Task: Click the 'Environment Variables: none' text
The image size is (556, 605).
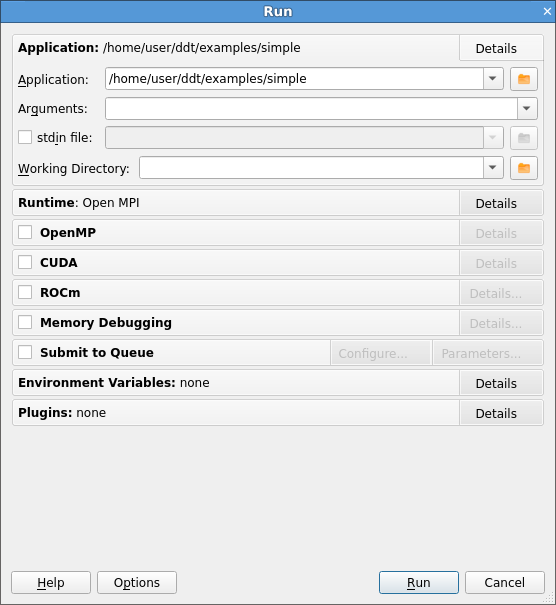Action: (x=114, y=382)
